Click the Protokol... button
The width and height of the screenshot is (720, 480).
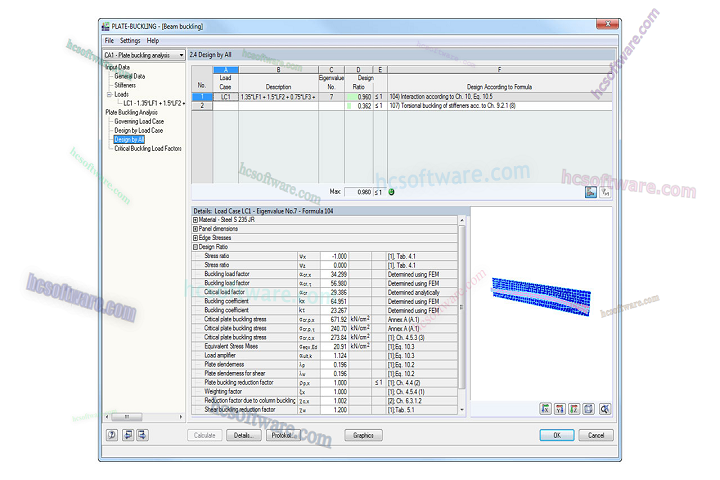click(x=283, y=435)
